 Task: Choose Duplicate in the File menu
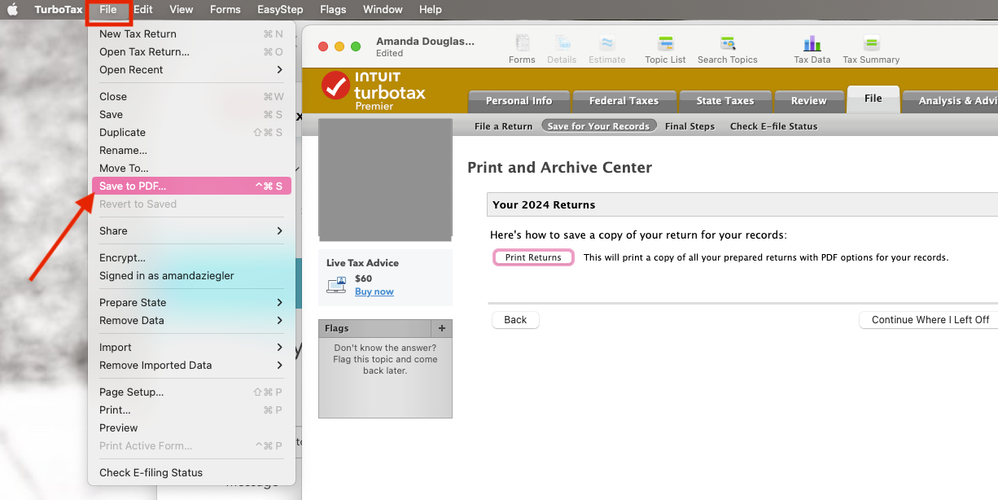pos(192,132)
